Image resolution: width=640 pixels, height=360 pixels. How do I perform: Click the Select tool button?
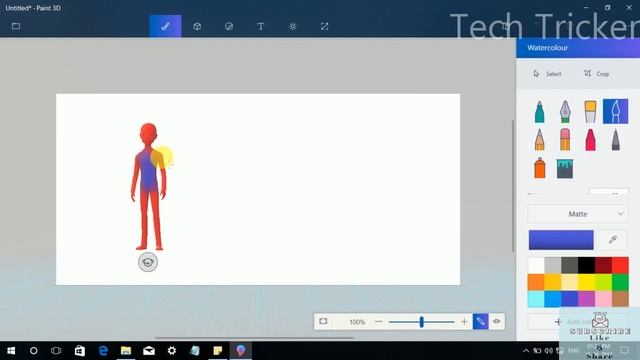coord(547,73)
